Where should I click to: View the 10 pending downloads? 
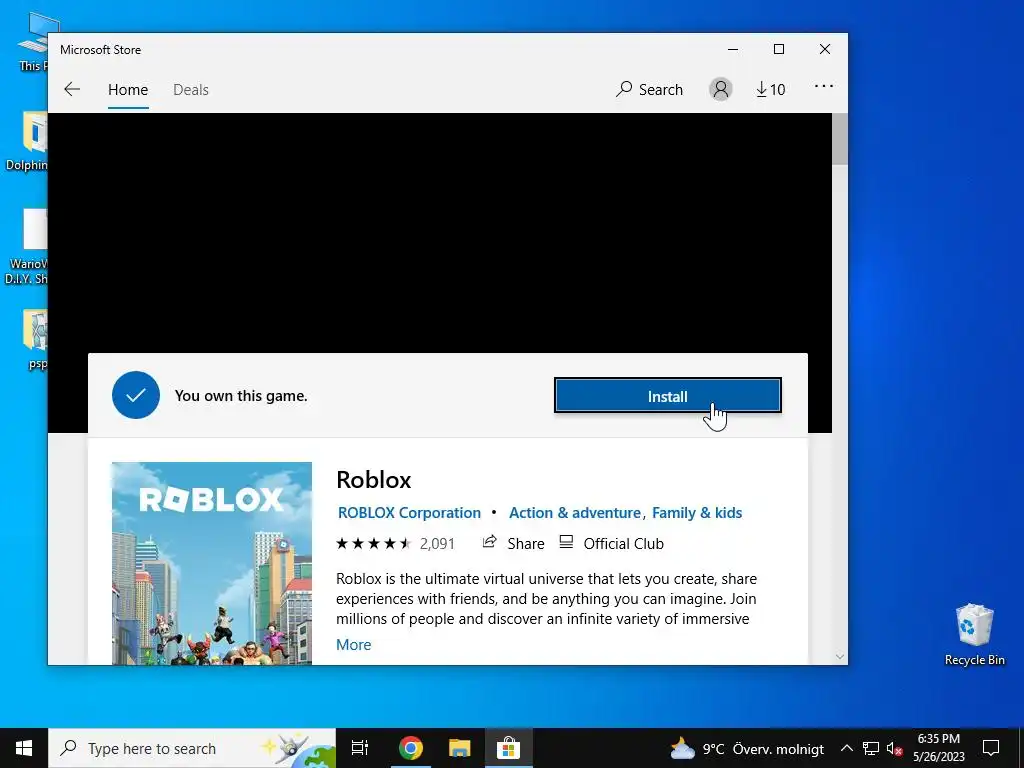tap(771, 89)
